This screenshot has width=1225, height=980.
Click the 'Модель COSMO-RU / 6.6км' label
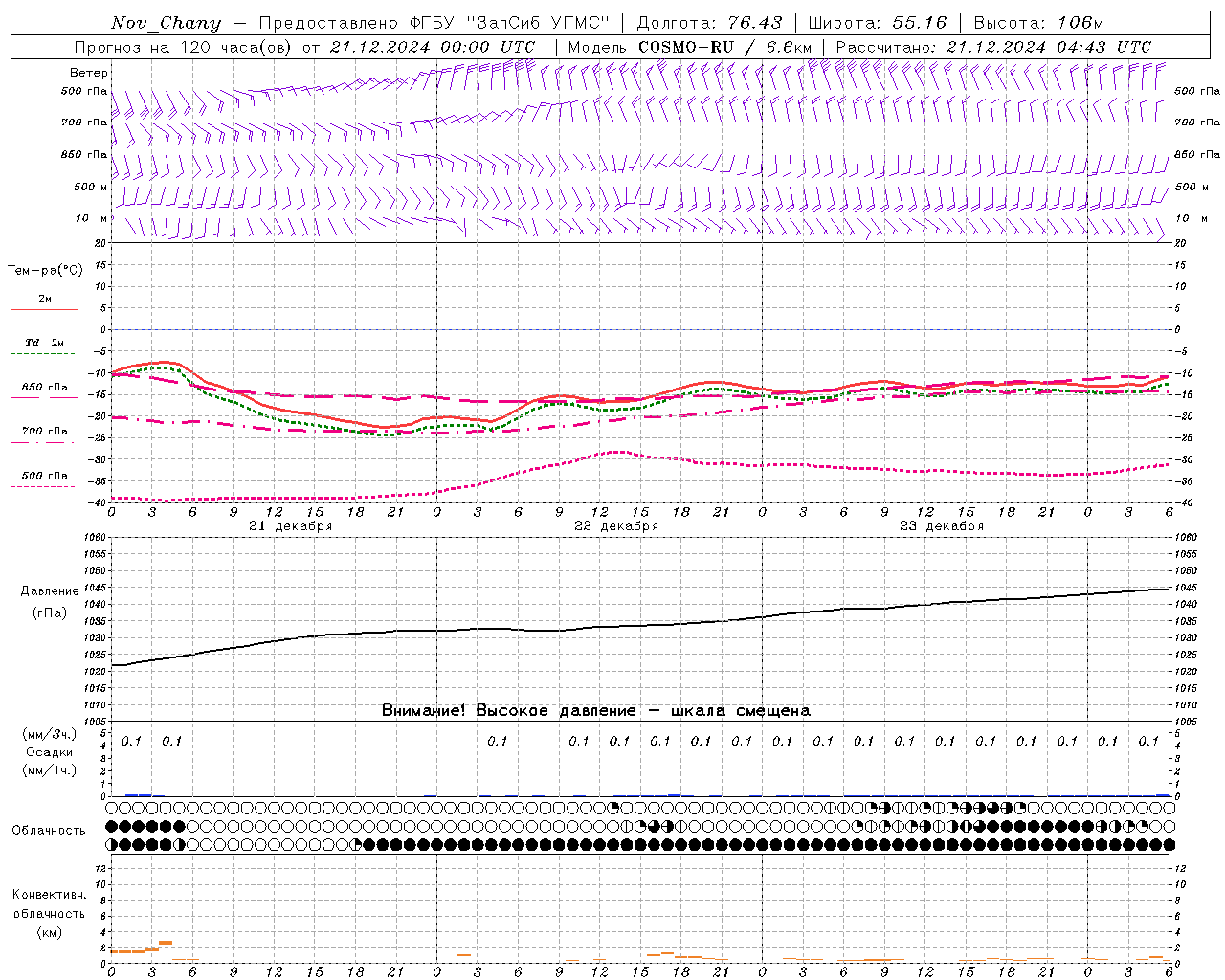click(x=690, y=47)
